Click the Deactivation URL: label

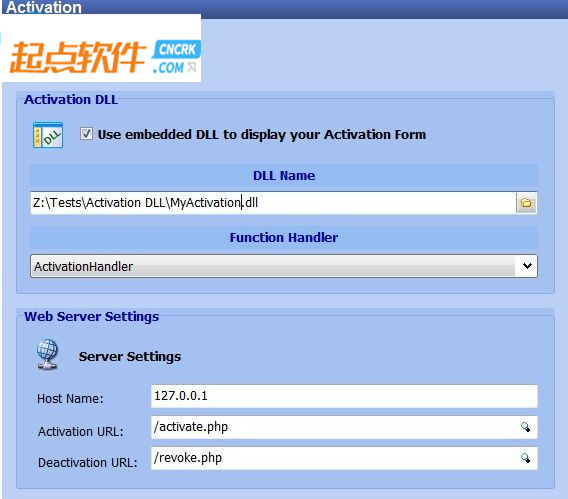(x=88, y=463)
